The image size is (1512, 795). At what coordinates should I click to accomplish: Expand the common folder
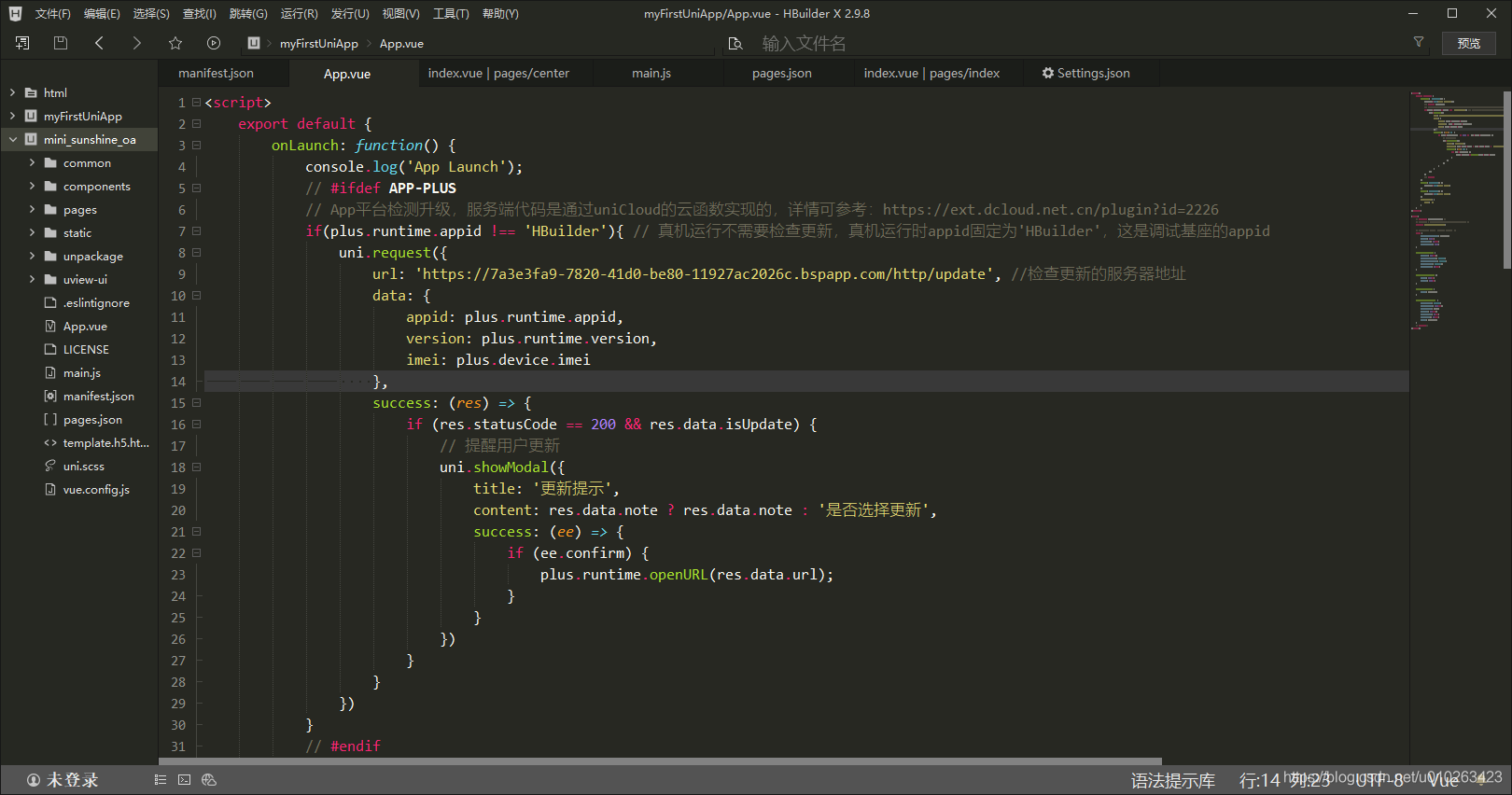click(32, 162)
